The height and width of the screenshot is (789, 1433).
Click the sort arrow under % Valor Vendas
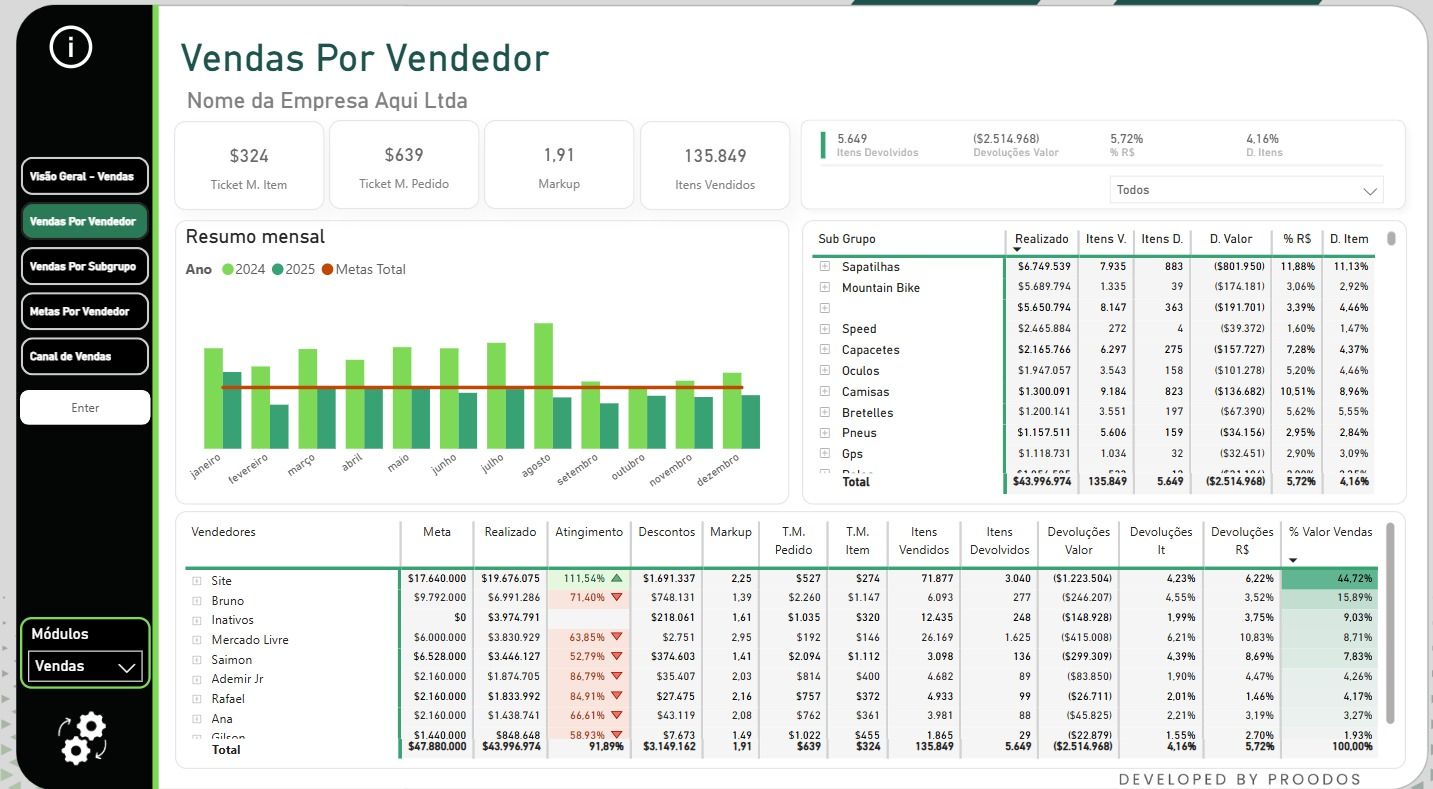pyautogui.click(x=1293, y=561)
